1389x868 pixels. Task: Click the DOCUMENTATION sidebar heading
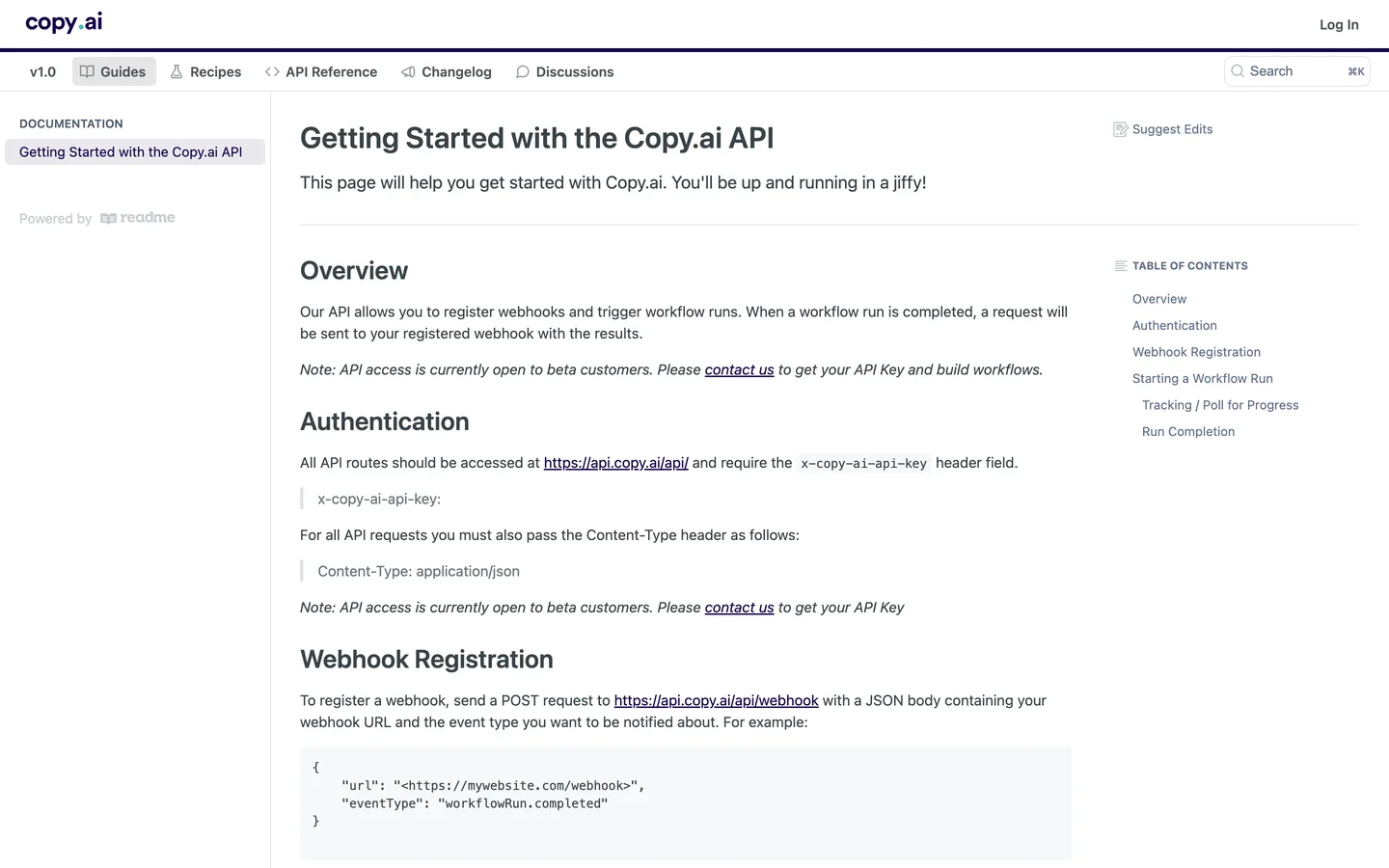coord(71,123)
